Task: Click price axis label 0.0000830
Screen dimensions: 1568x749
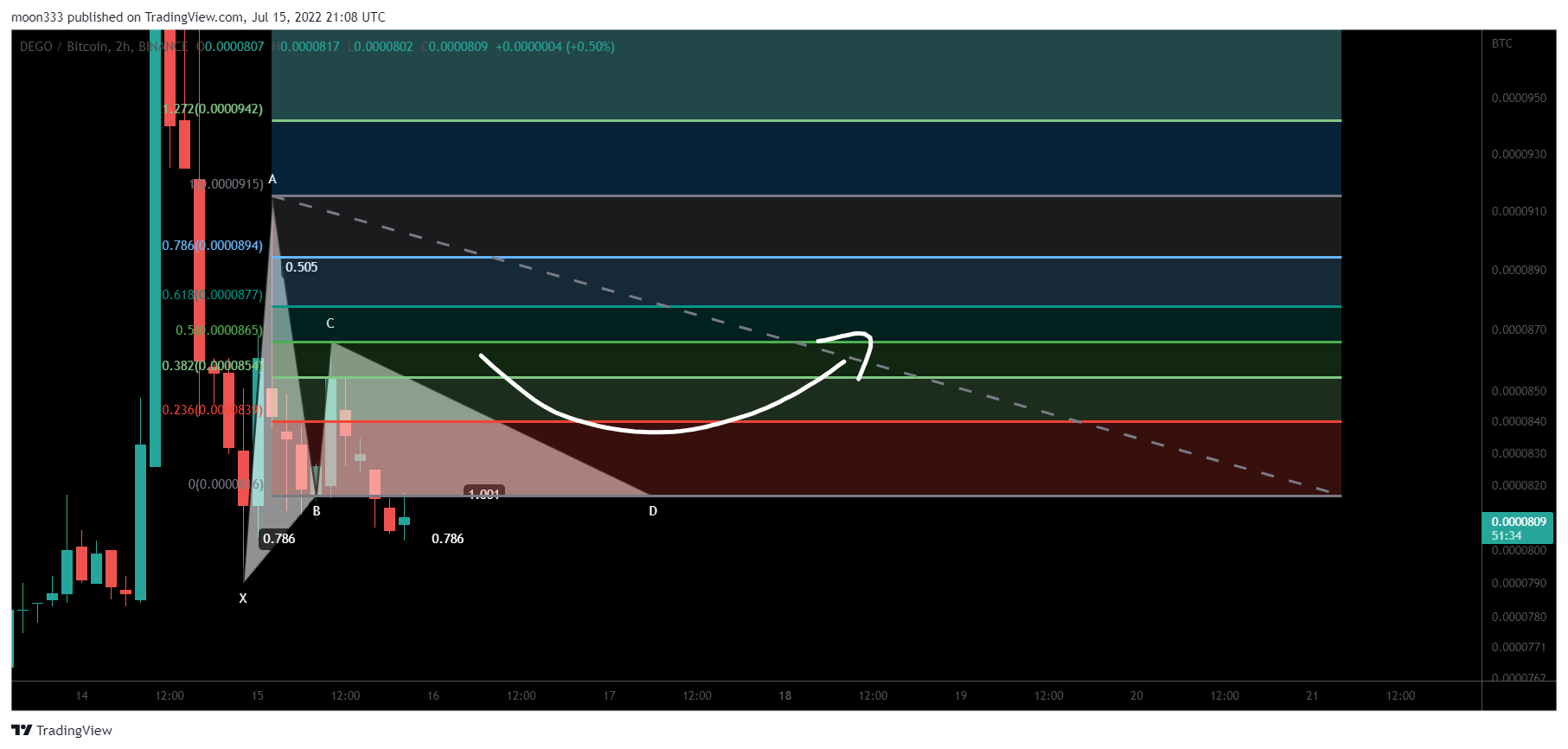Action: coord(1519,453)
